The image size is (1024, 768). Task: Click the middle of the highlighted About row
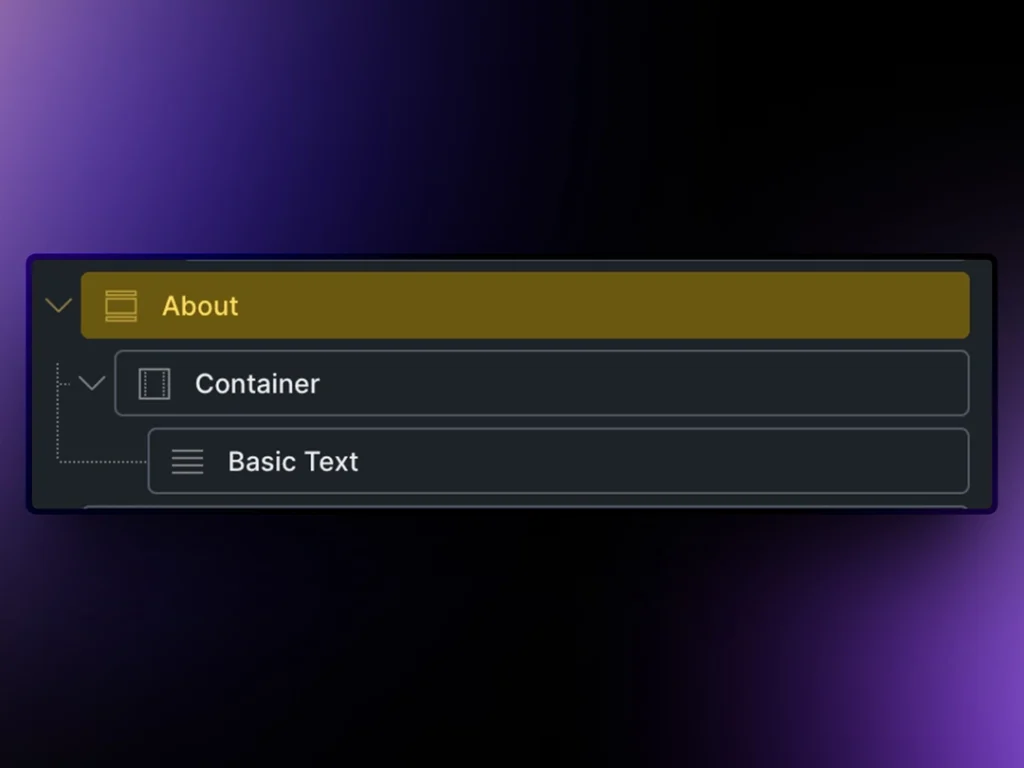[x=525, y=305]
